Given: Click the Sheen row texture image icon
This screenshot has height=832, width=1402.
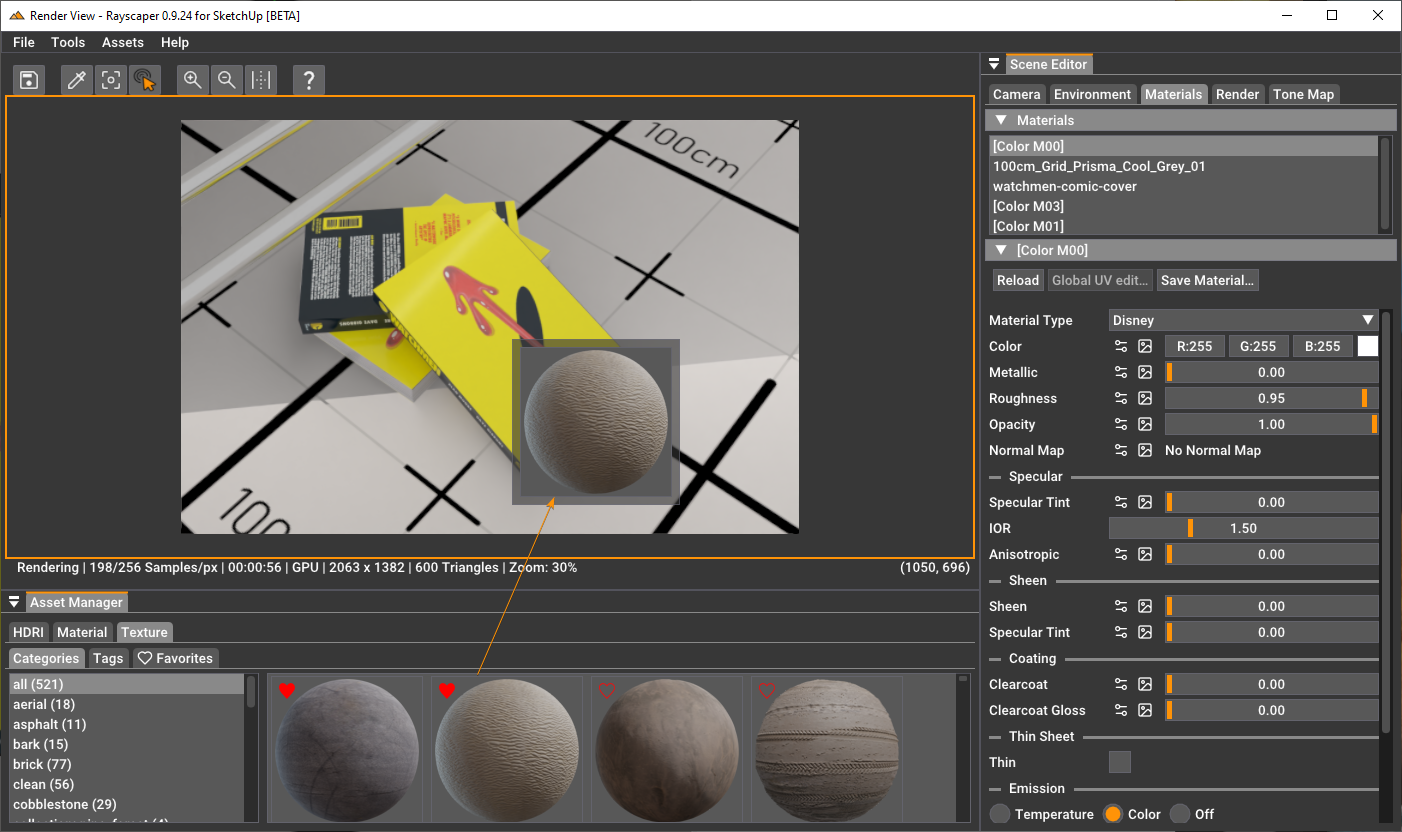Looking at the screenshot, I should (x=1145, y=606).
